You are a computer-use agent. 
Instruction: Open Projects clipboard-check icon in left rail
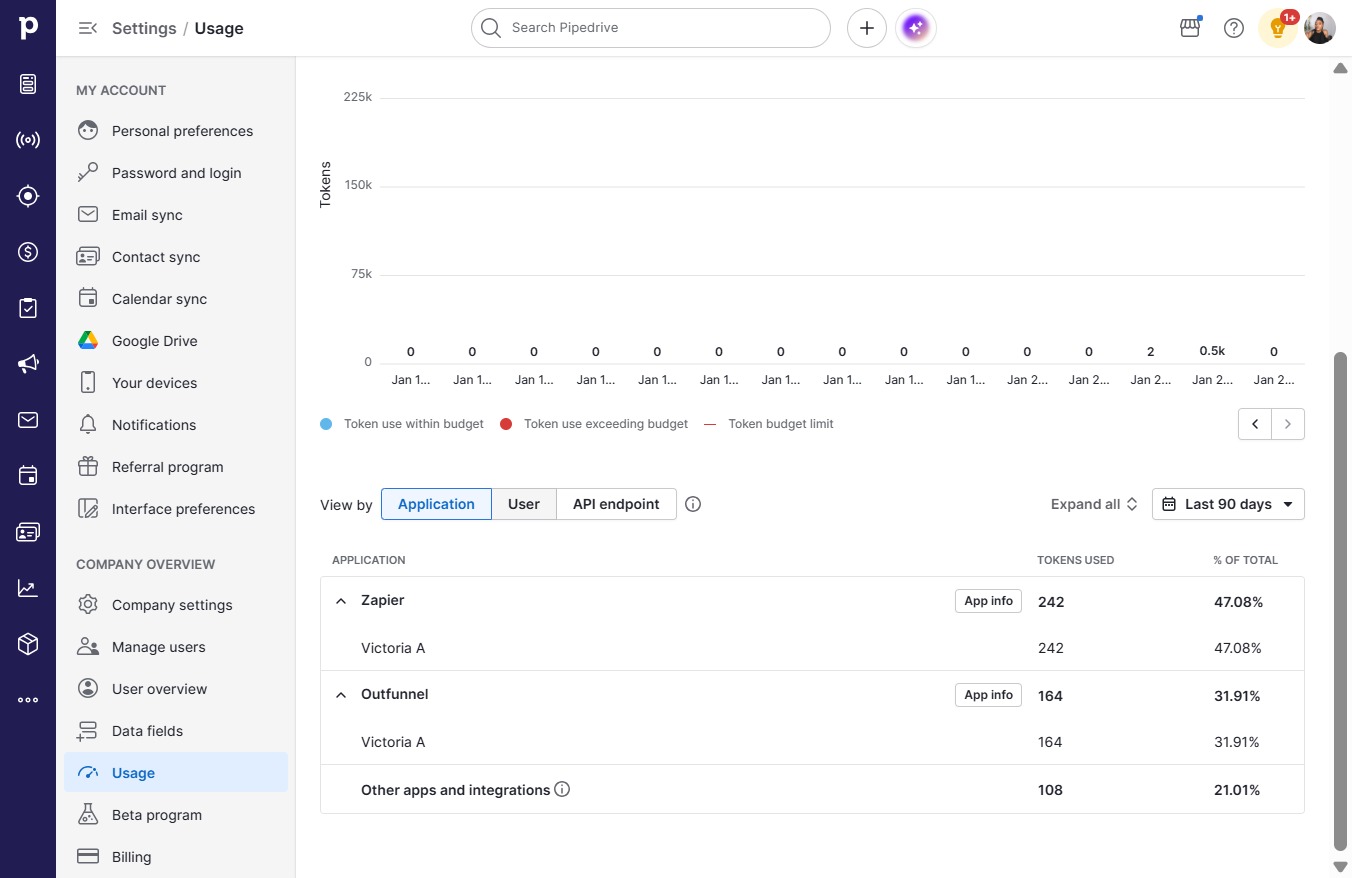coord(28,308)
